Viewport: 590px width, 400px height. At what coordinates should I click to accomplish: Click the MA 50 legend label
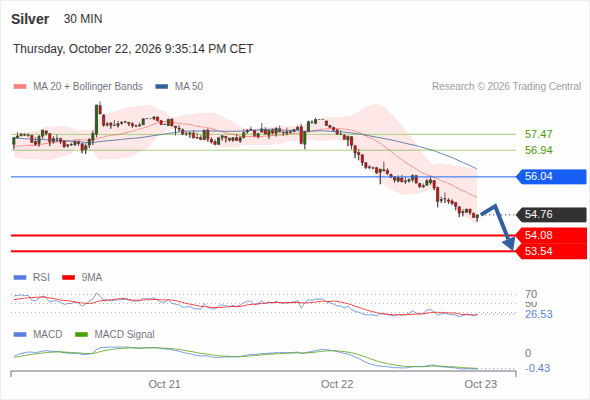point(189,87)
